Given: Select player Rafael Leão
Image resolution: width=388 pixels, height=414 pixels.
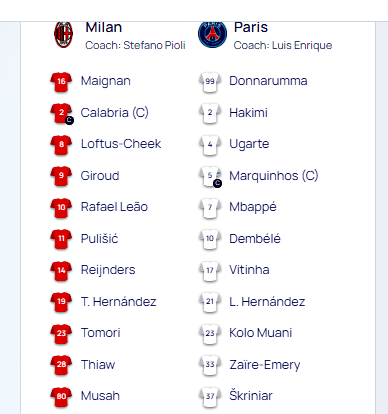Looking at the screenshot, I should tap(114, 207).
